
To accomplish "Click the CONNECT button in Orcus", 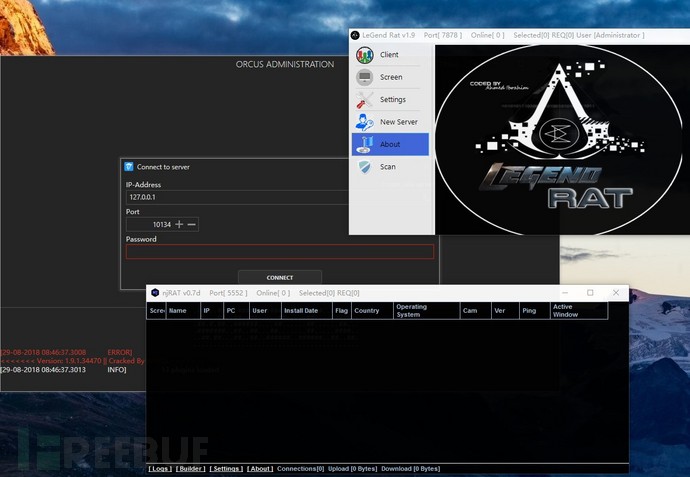I will [x=280, y=278].
